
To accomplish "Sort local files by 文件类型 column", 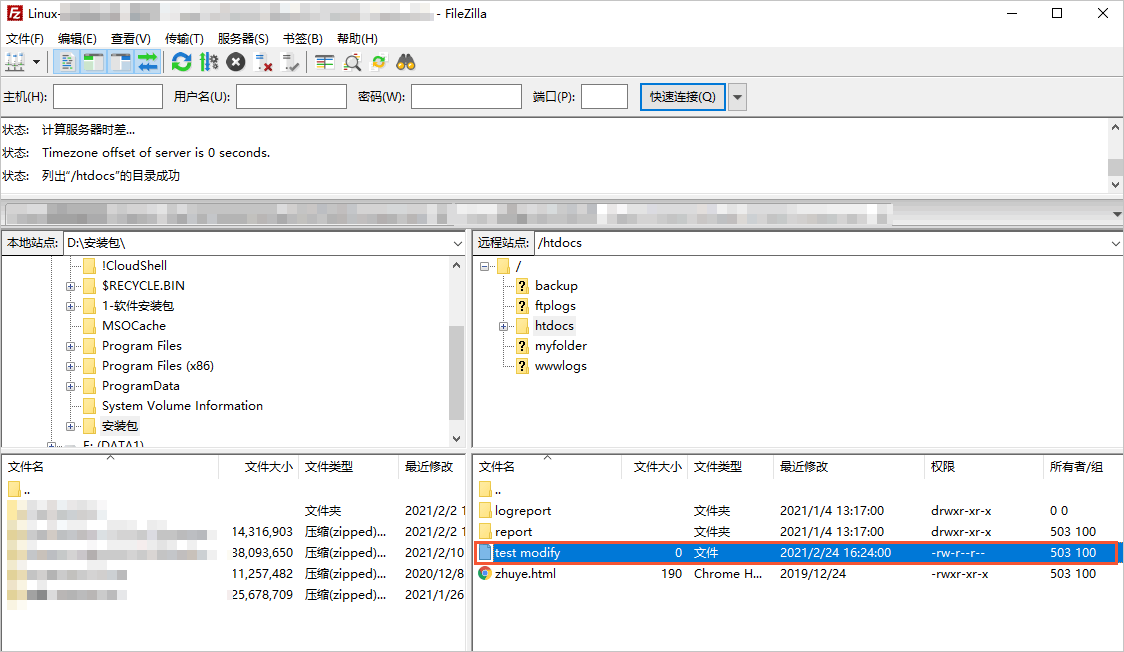I will (348, 466).
